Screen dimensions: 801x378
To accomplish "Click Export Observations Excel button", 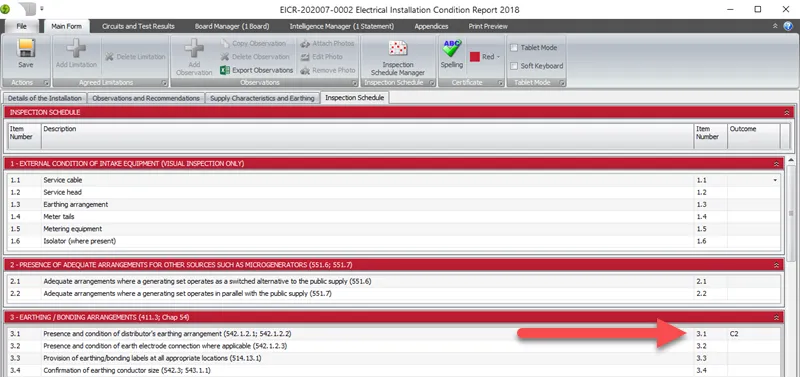I will (257, 70).
